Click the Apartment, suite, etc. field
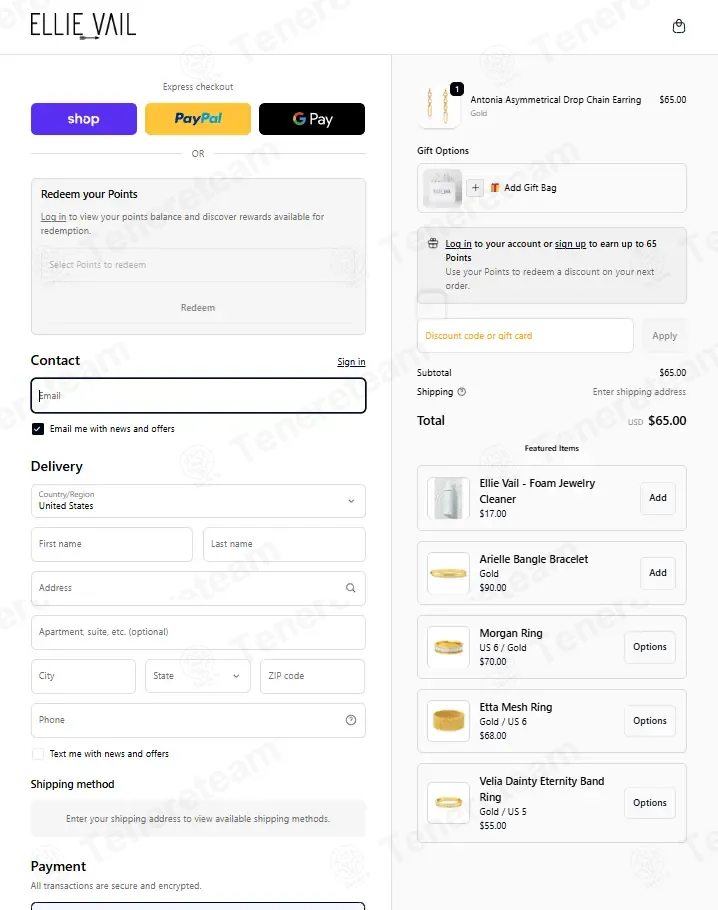Screen dimensions: 718x910 [x=198, y=633]
